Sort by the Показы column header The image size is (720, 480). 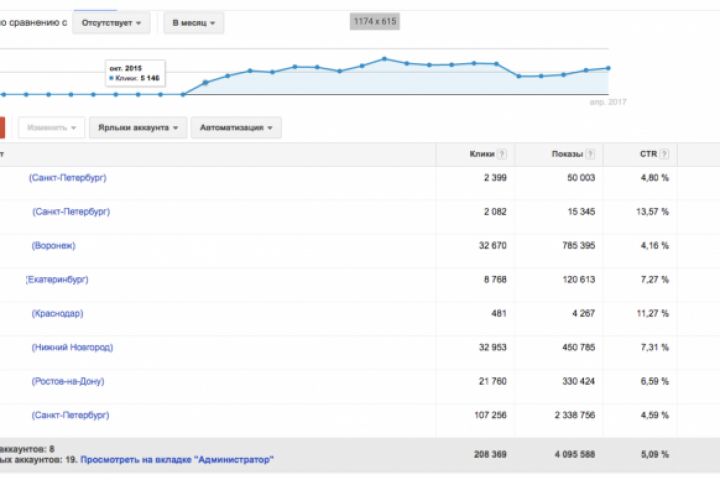coord(567,154)
